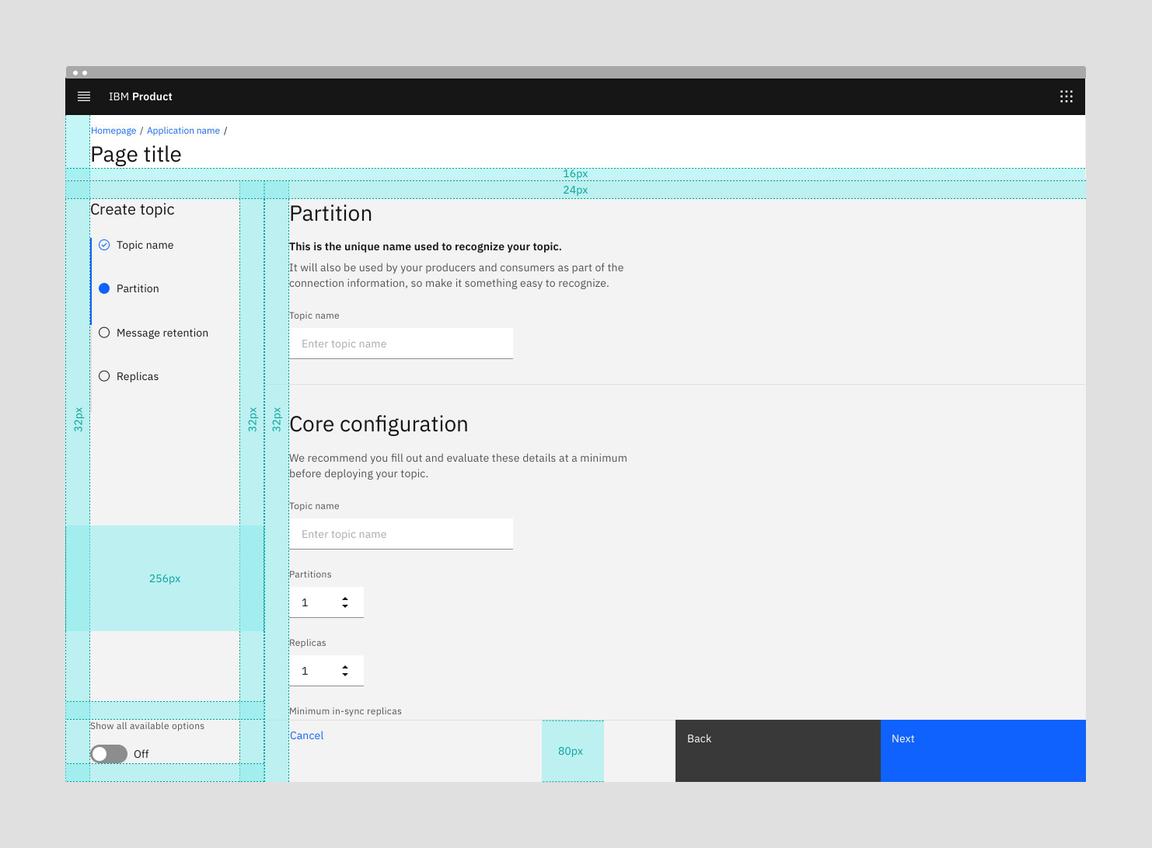Decrement the Partitions count

347,606
